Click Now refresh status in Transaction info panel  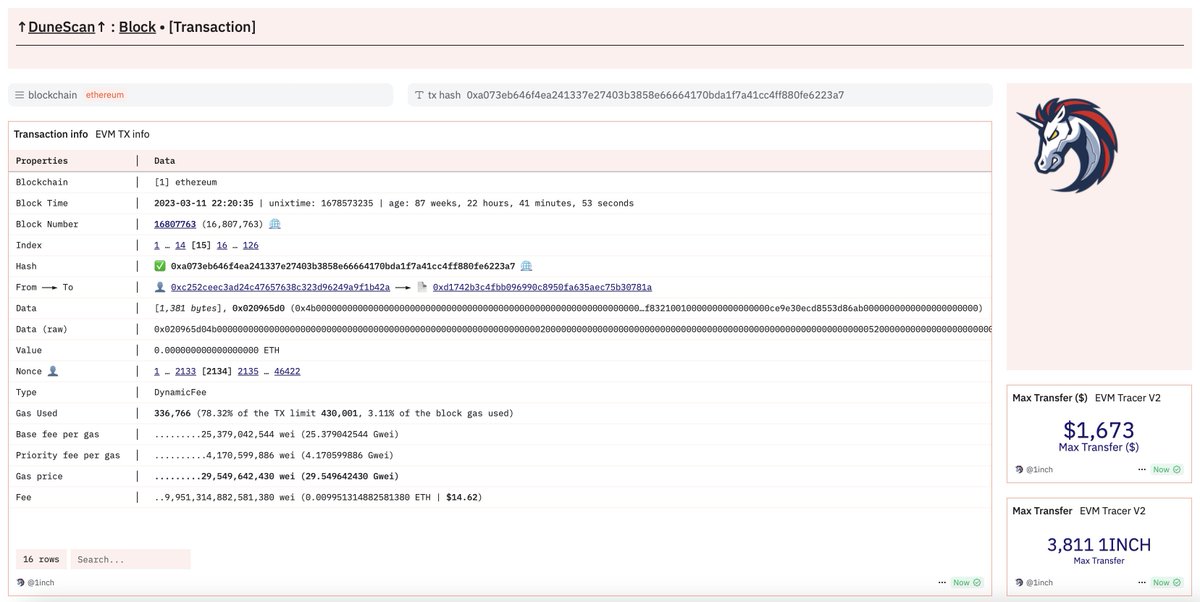[968, 582]
